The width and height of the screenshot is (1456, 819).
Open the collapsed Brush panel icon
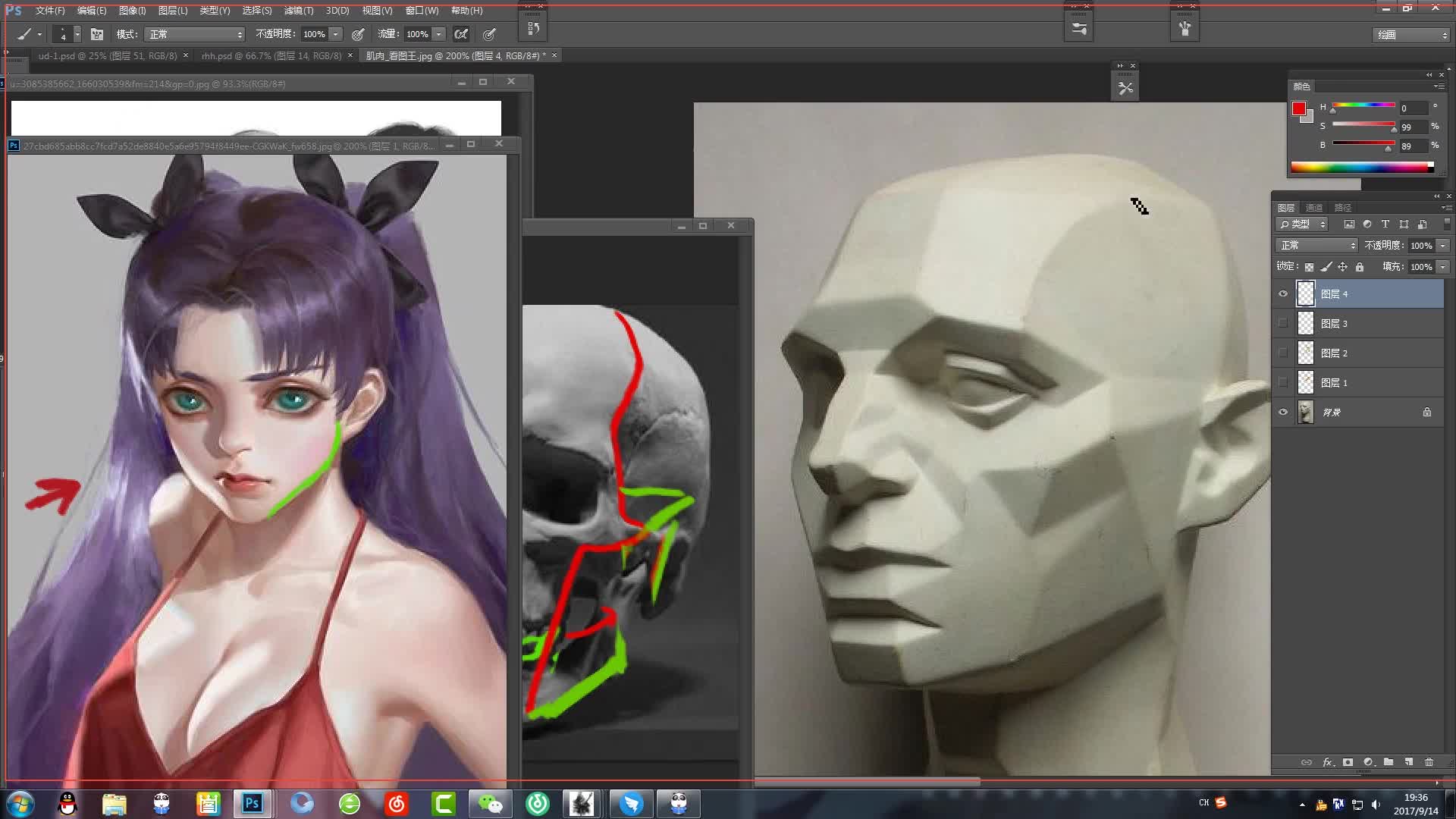pyautogui.click(x=1185, y=29)
